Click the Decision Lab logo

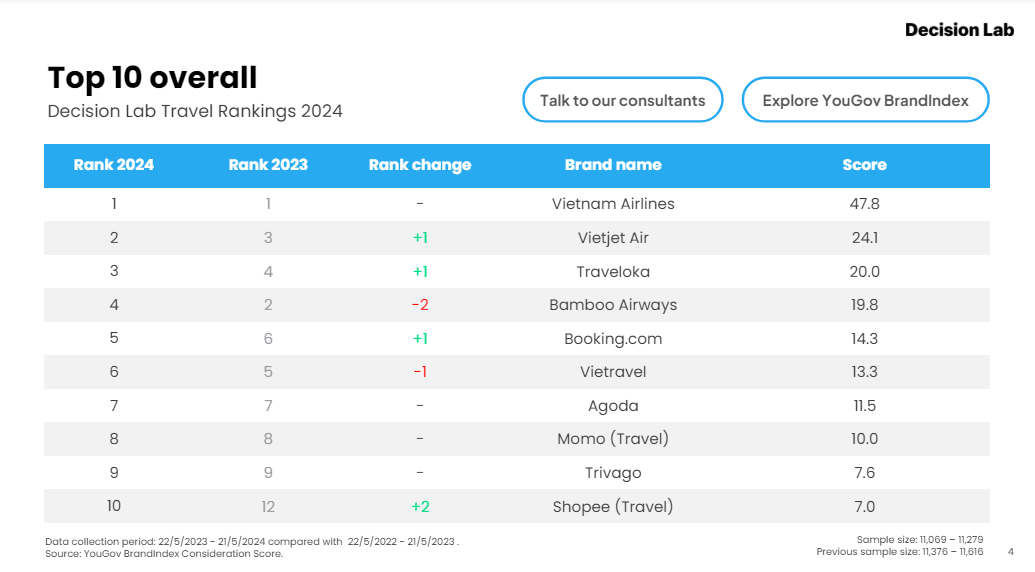pyautogui.click(x=959, y=30)
